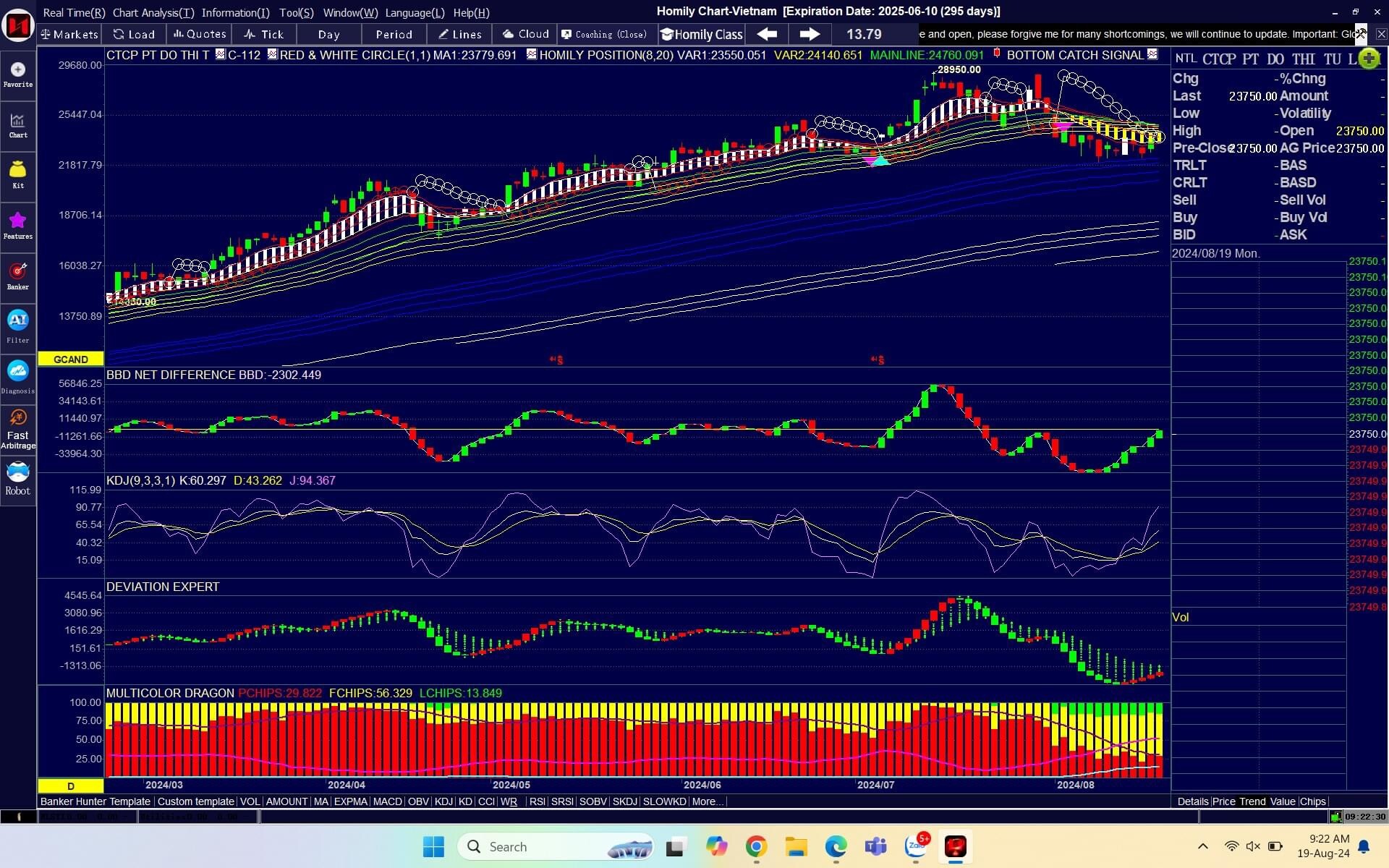Click the Homily Position indicator icon
The image size is (1389, 868).
click(x=532, y=54)
